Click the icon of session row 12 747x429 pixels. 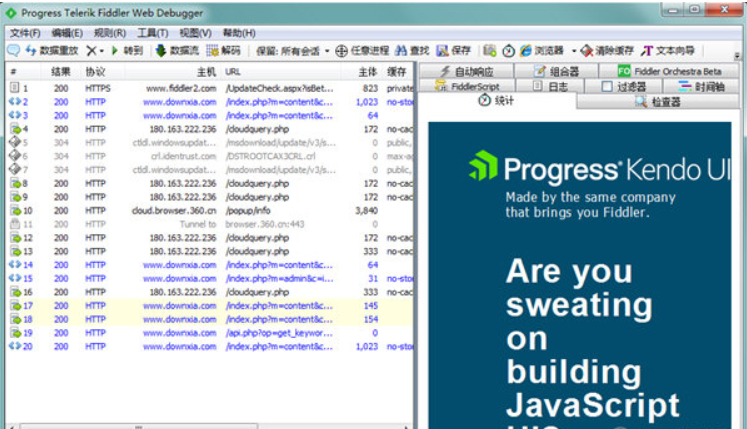(x=16, y=237)
